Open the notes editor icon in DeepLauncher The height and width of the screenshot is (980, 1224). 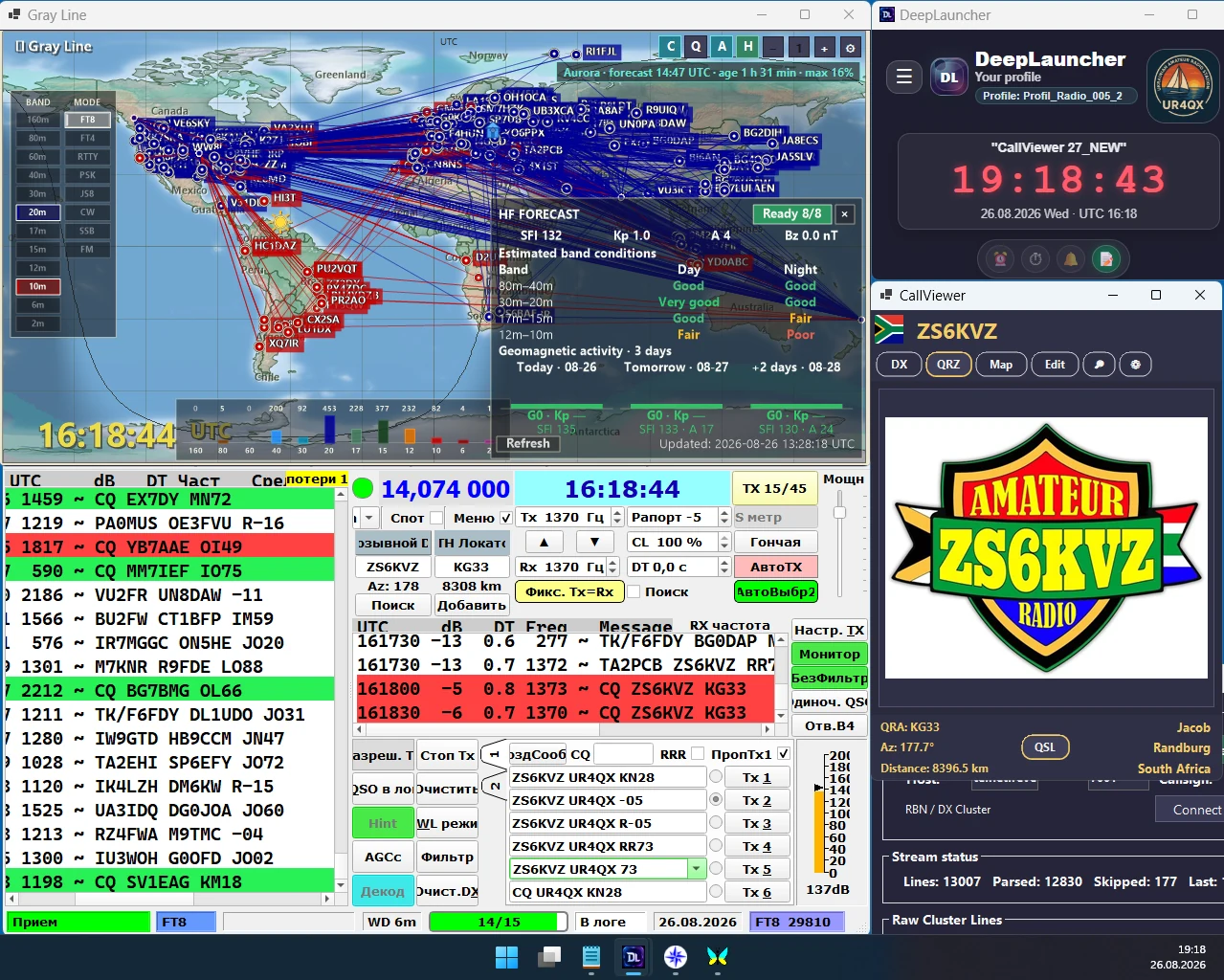[1106, 258]
